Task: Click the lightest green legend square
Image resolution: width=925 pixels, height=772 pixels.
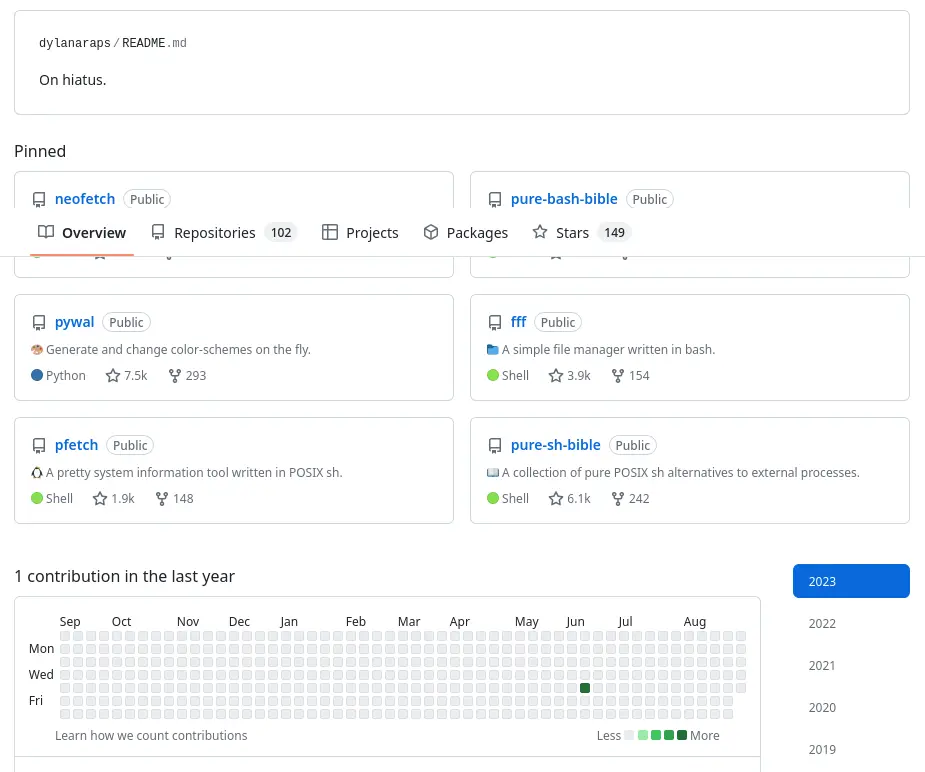Action: [643, 735]
